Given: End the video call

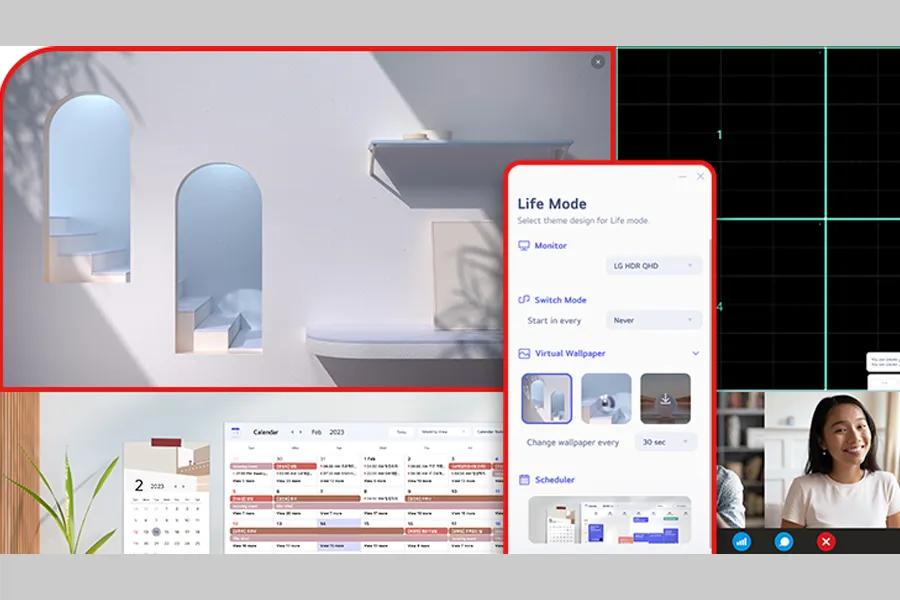Looking at the screenshot, I should (x=825, y=542).
